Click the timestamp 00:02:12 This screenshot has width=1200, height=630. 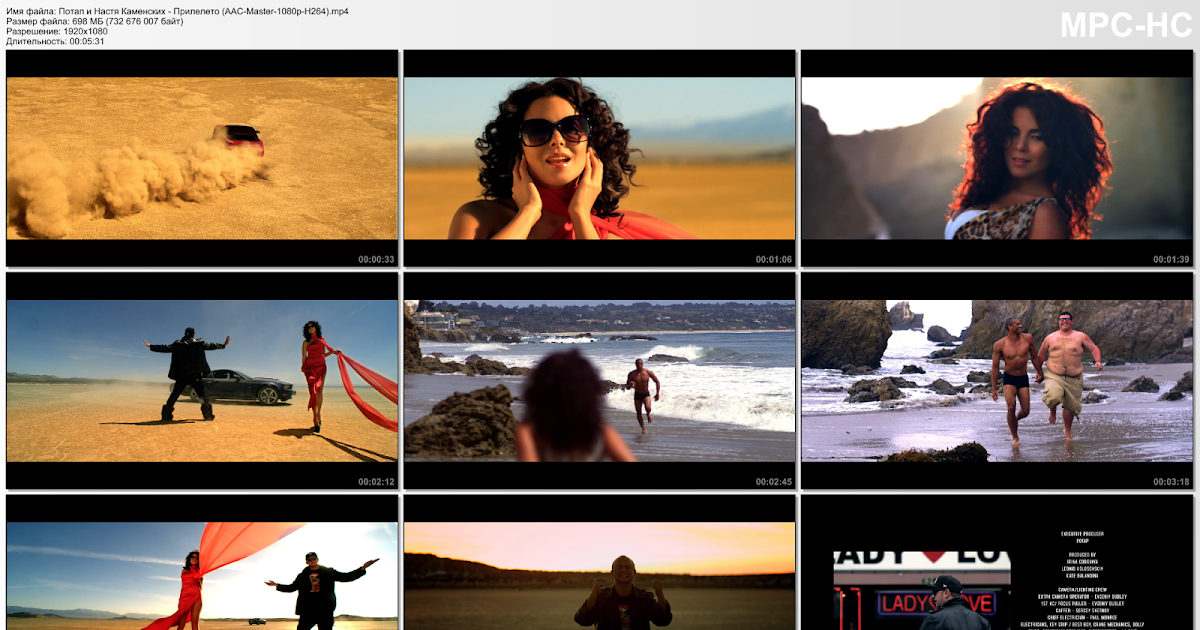pyautogui.click(x=376, y=481)
